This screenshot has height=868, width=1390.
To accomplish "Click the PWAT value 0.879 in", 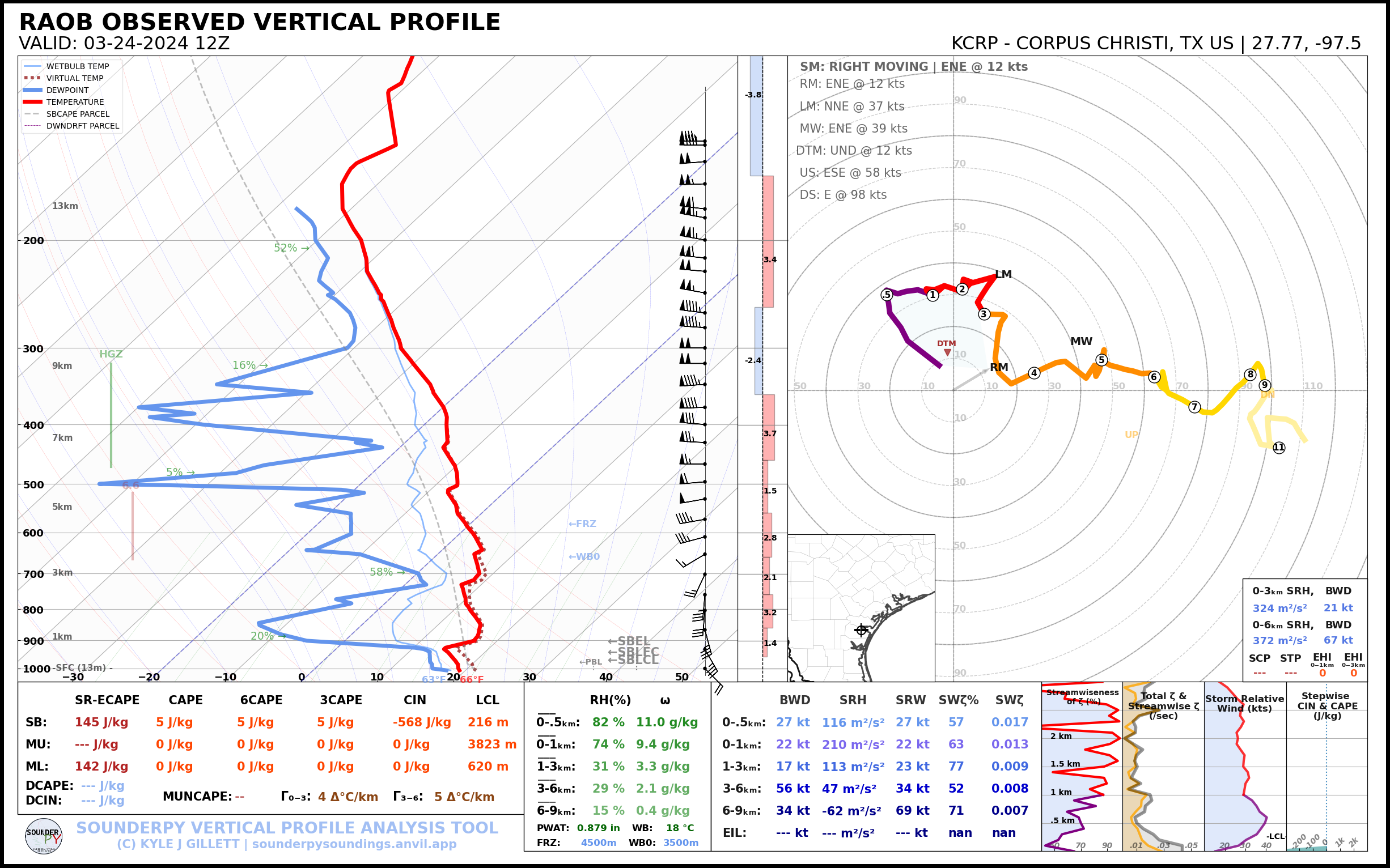I will (x=598, y=828).
